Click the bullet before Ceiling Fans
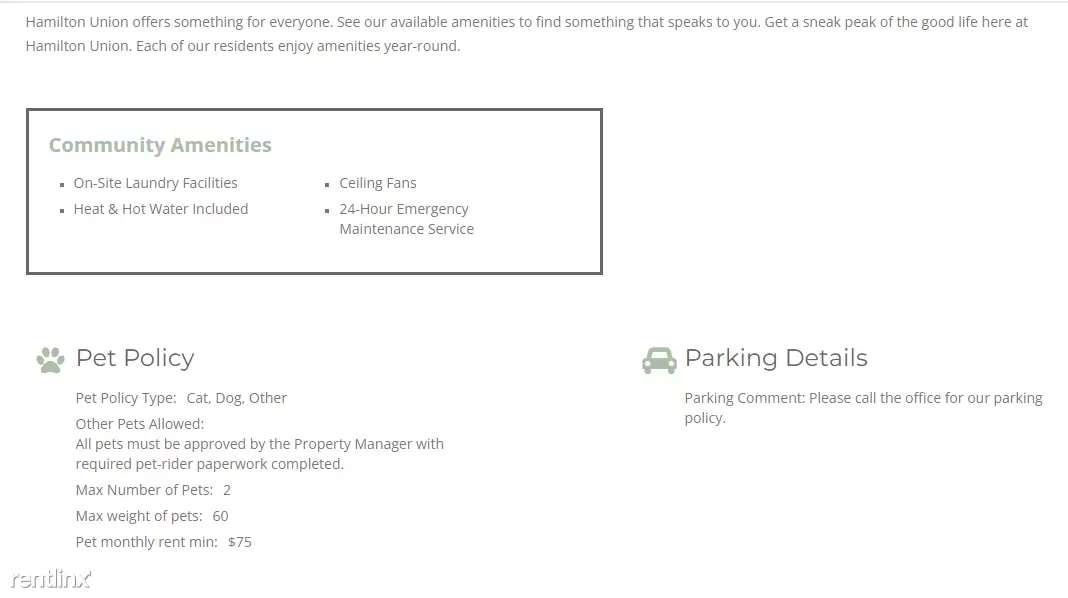Image resolution: width=1068 pixels, height=598 pixels. 327,185
